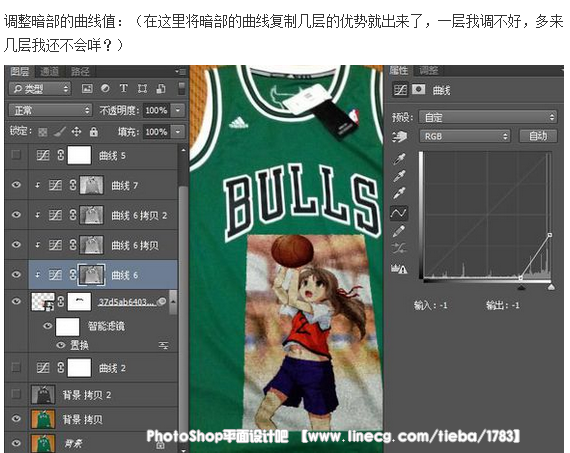The image size is (570, 453).
Task: Switch to the 路径 tab
Action: point(80,71)
